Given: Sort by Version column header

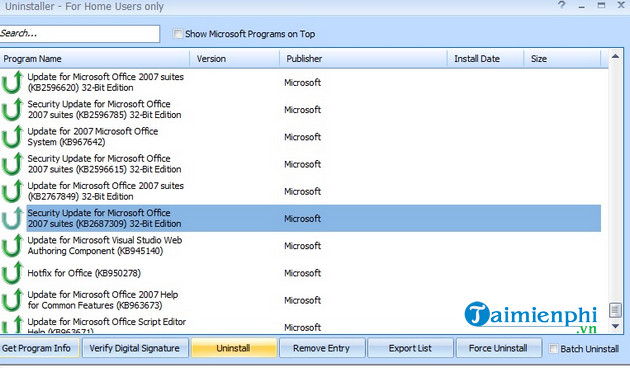Looking at the screenshot, I should 234,59.
